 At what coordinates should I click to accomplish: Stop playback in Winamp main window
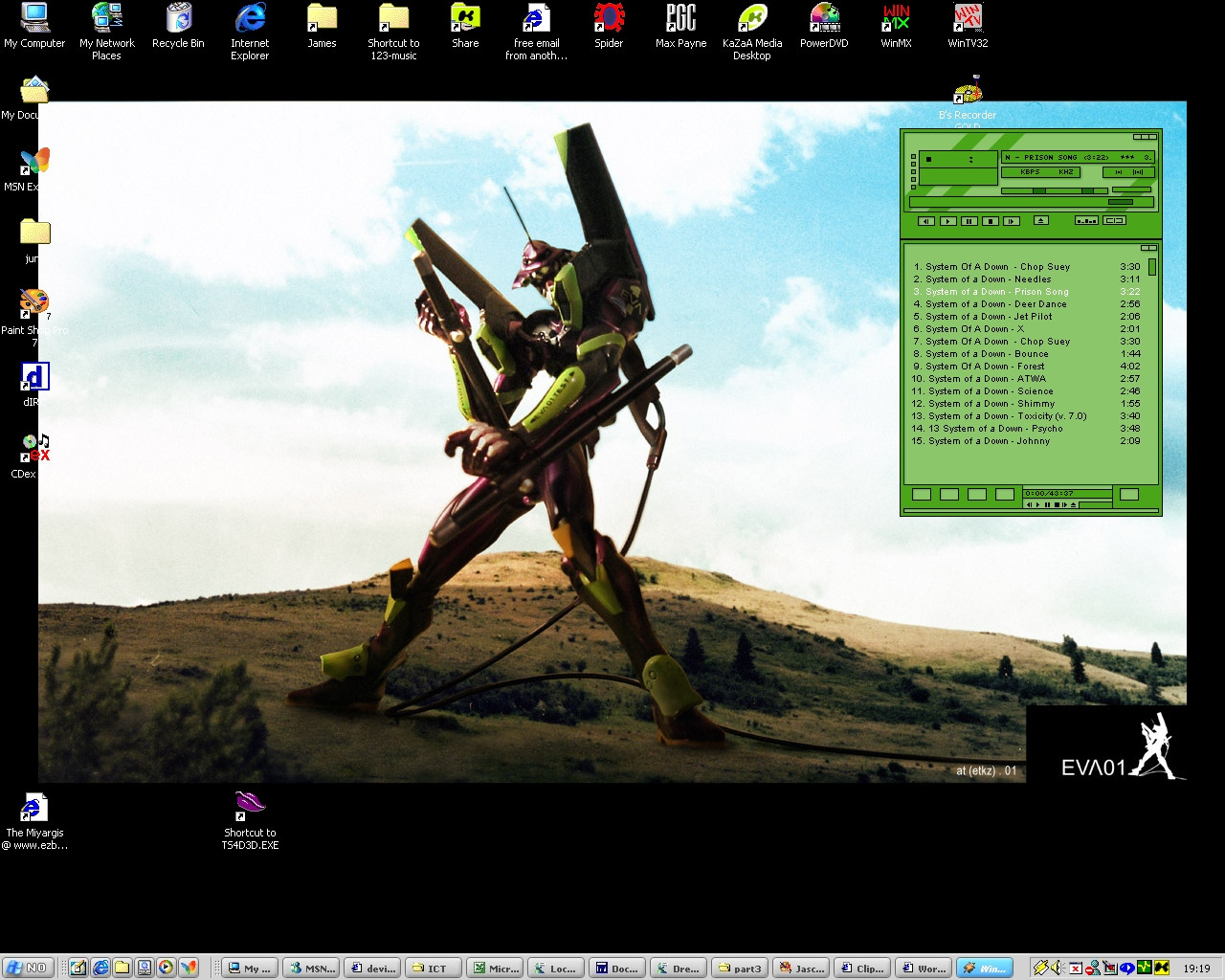coord(990,221)
